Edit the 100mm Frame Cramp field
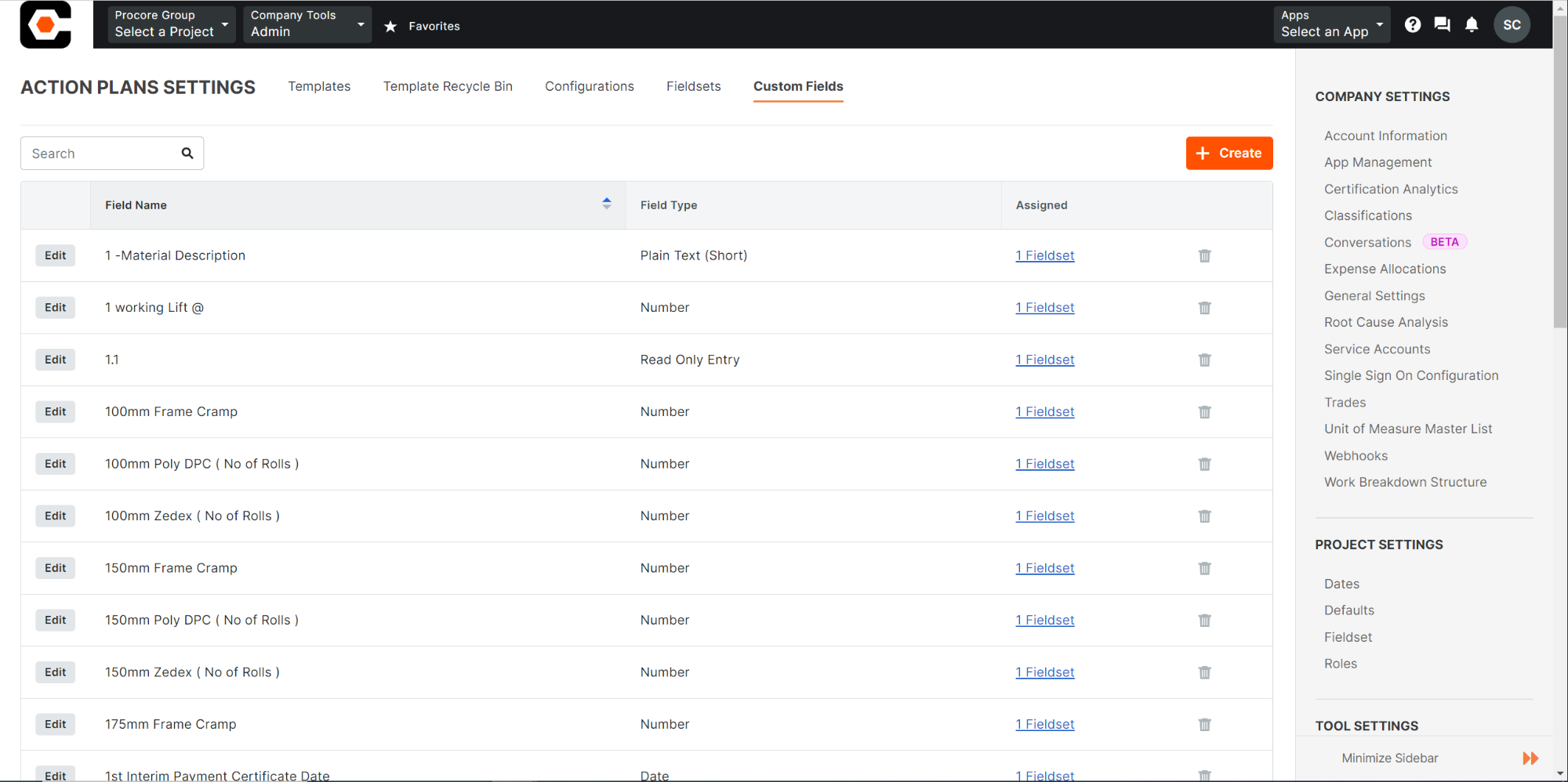The height and width of the screenshot is (782, 1568). pos(56,411)
